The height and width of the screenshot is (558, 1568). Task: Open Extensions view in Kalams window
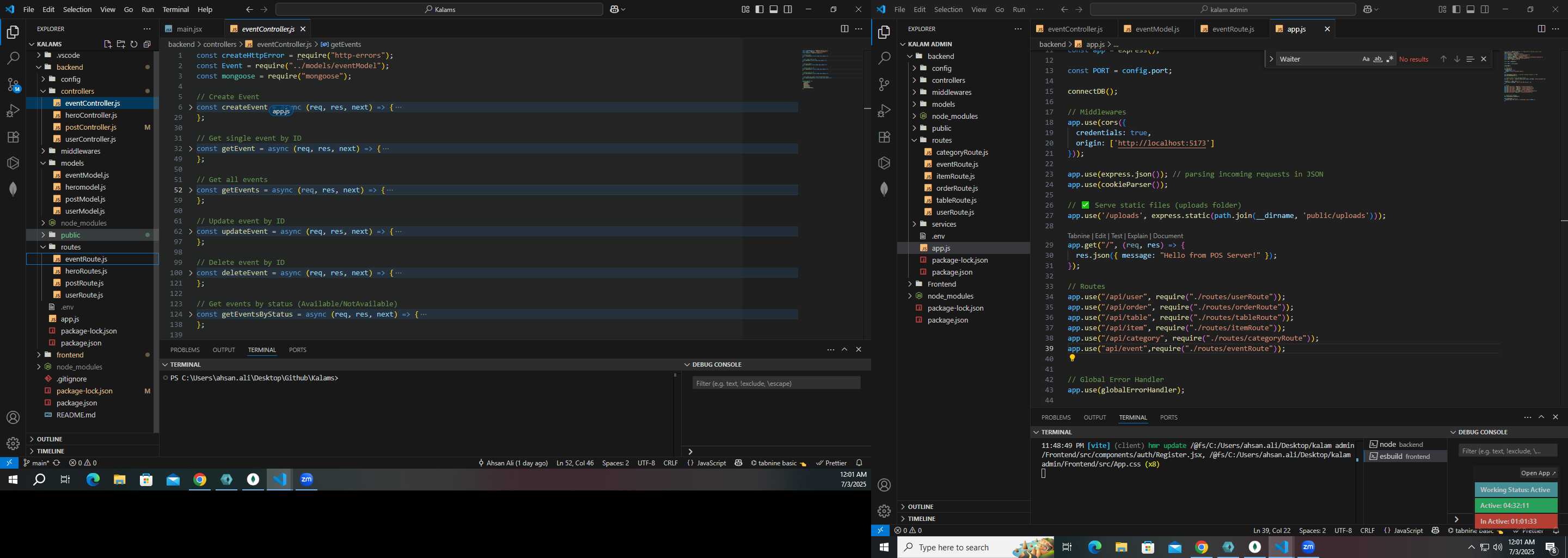coord(13,137)
